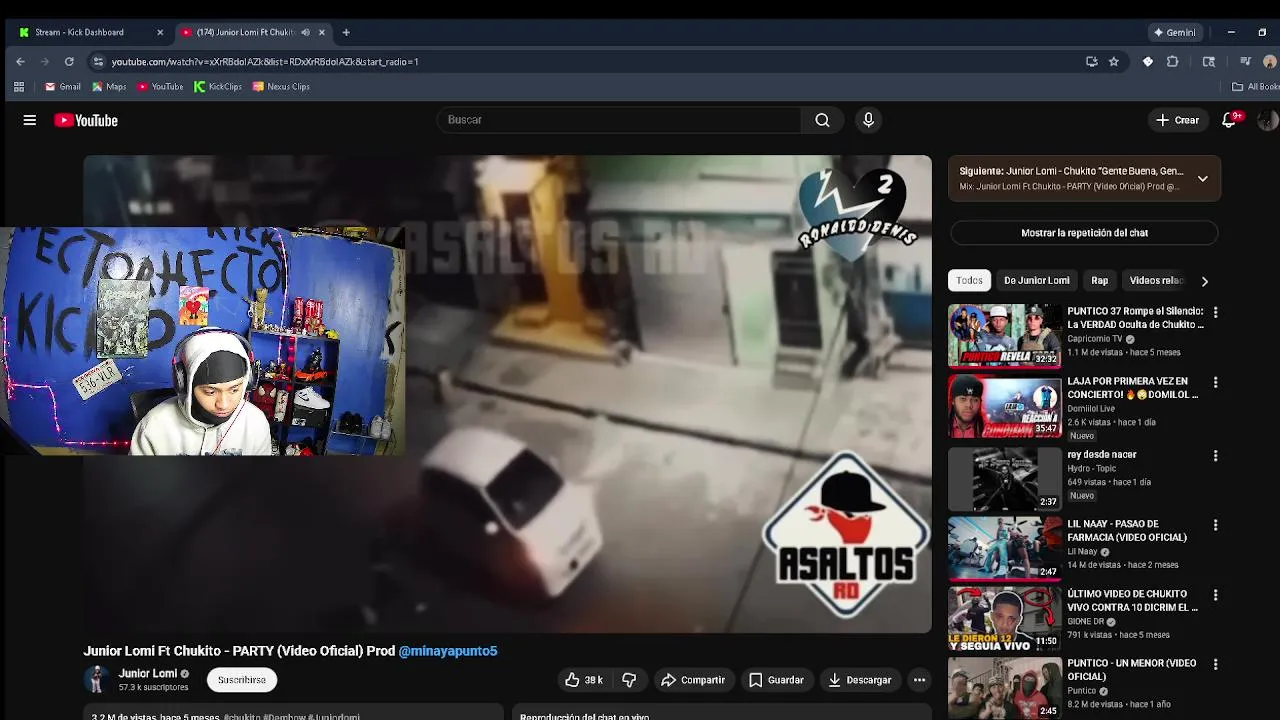1280x720 pixels.
Task: Open browser extensions puzzle icon
Action: (x=1172, y=61)
